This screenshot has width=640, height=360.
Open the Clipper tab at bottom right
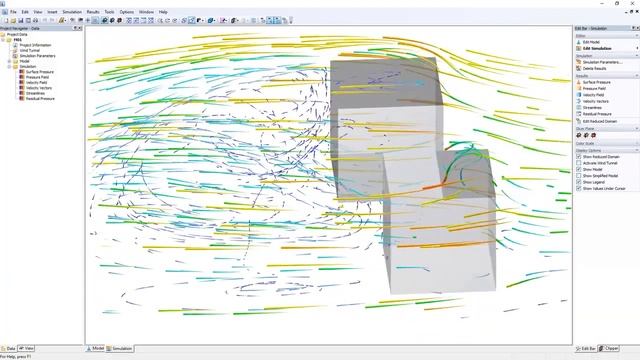coord(609,349)
